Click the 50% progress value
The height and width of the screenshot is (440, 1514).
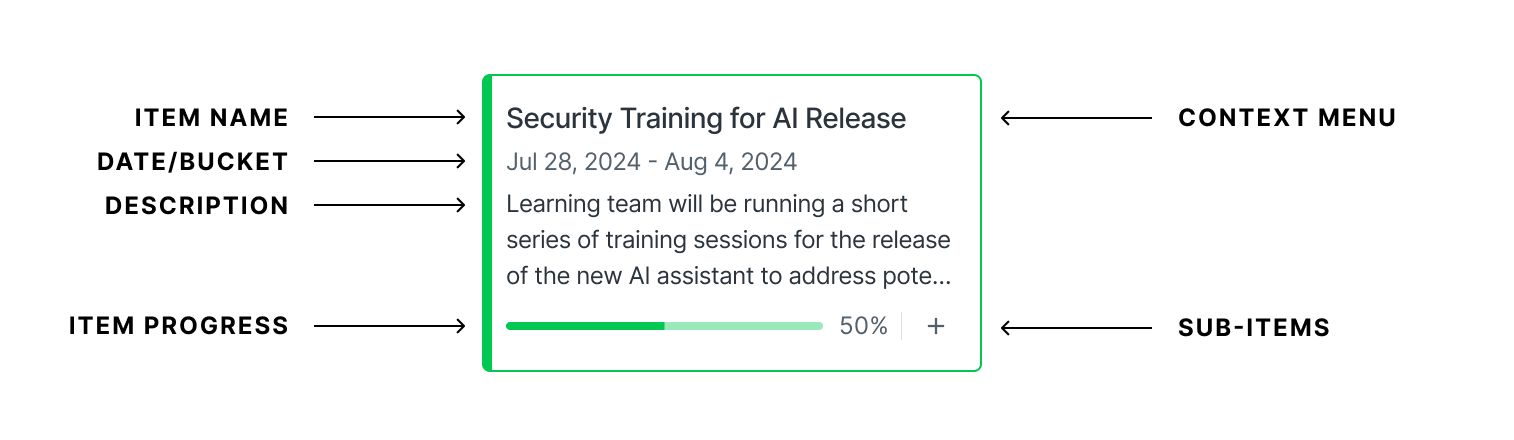(863, 326)
